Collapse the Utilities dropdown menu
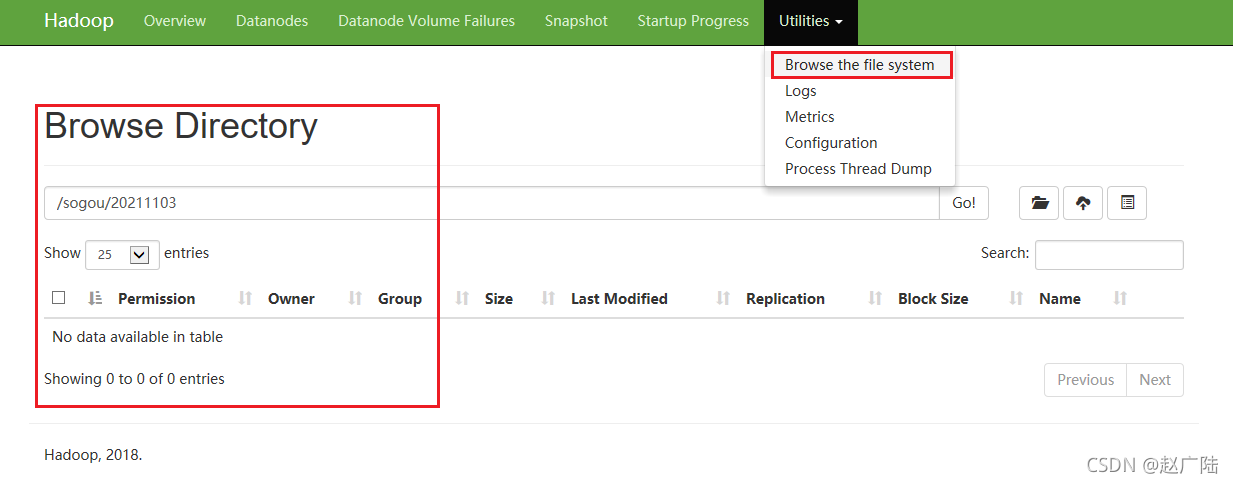 point(811,21)
